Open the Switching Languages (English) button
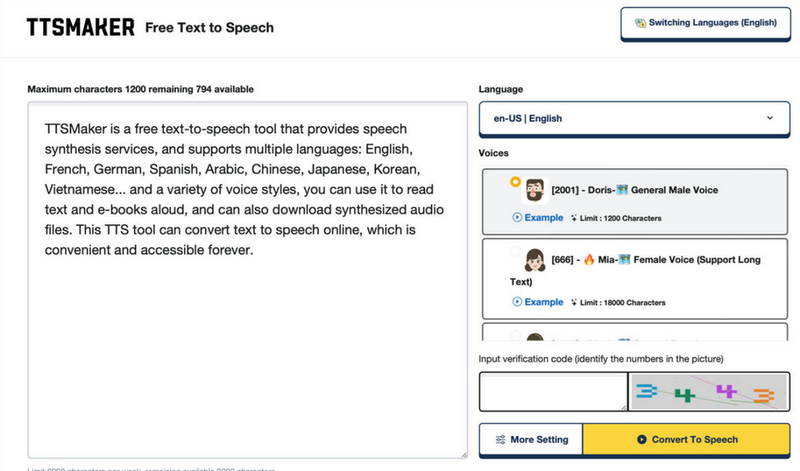The image size is (800, 471). (x=706, y=23)
